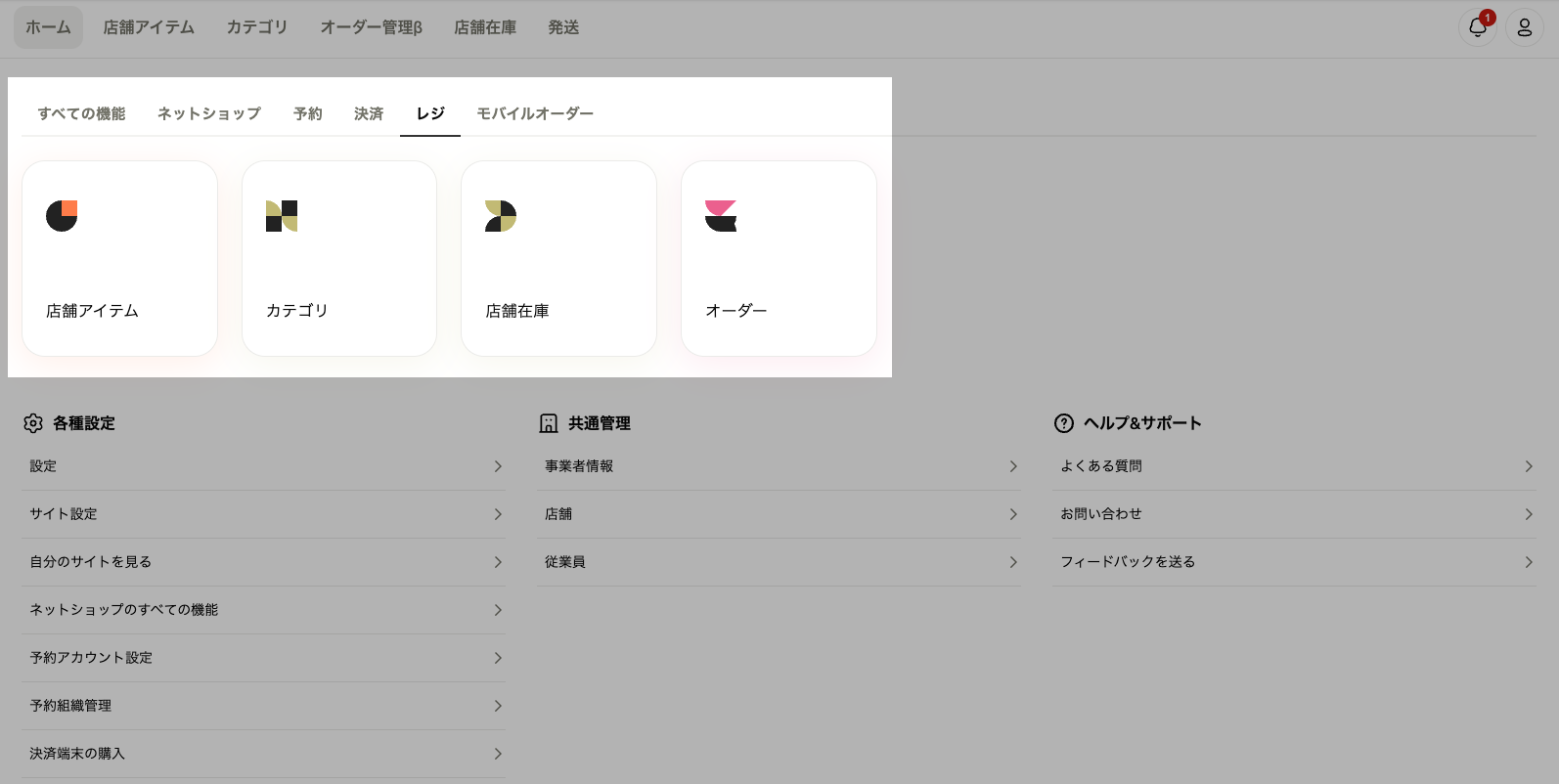Expand the 事業者情報 row chevron
This screenshot has width=1559, height=784.
coord(1013,466)
